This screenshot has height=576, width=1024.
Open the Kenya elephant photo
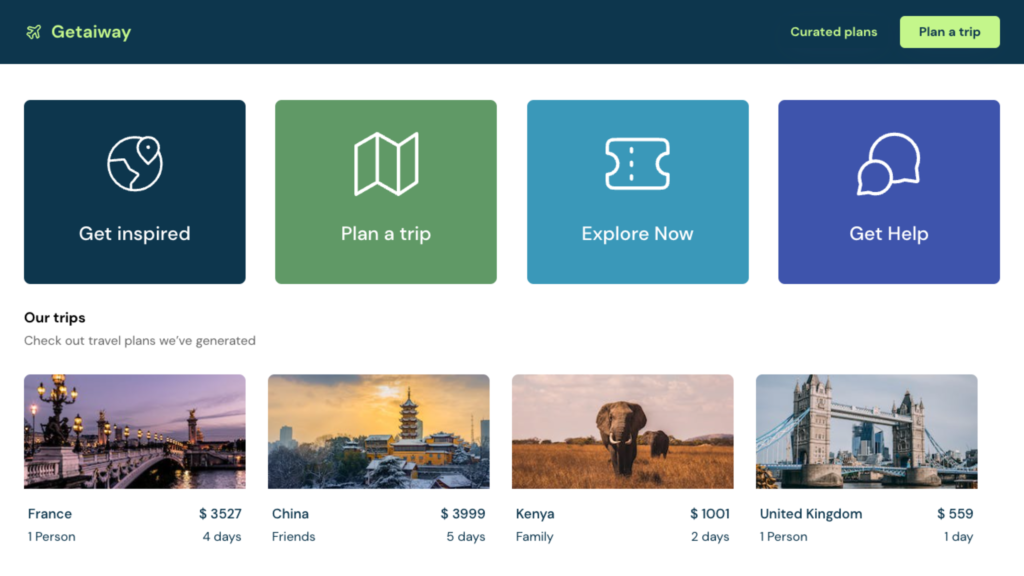coord(623,432)
